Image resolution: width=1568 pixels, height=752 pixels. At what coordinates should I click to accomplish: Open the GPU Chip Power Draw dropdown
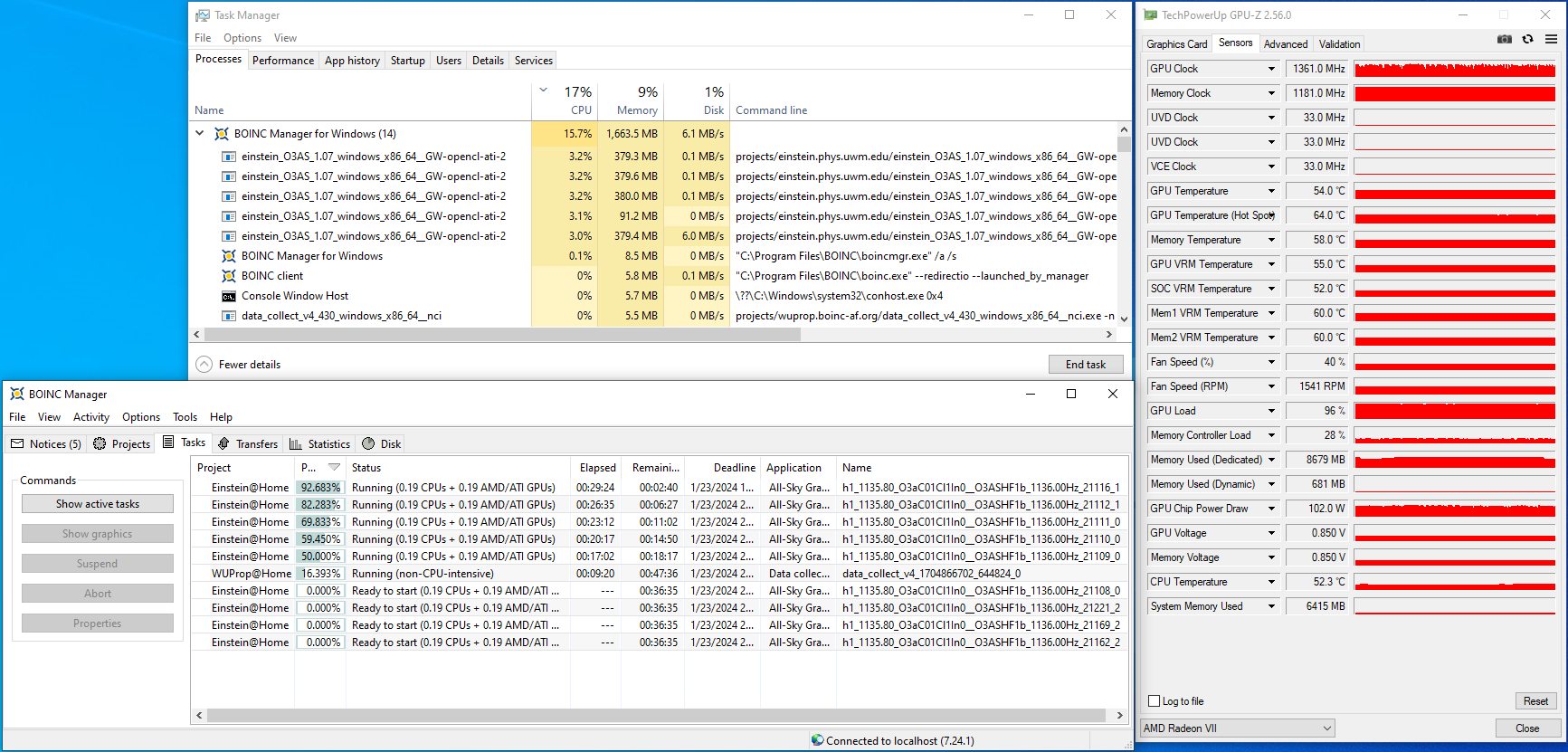(1271, 509)
